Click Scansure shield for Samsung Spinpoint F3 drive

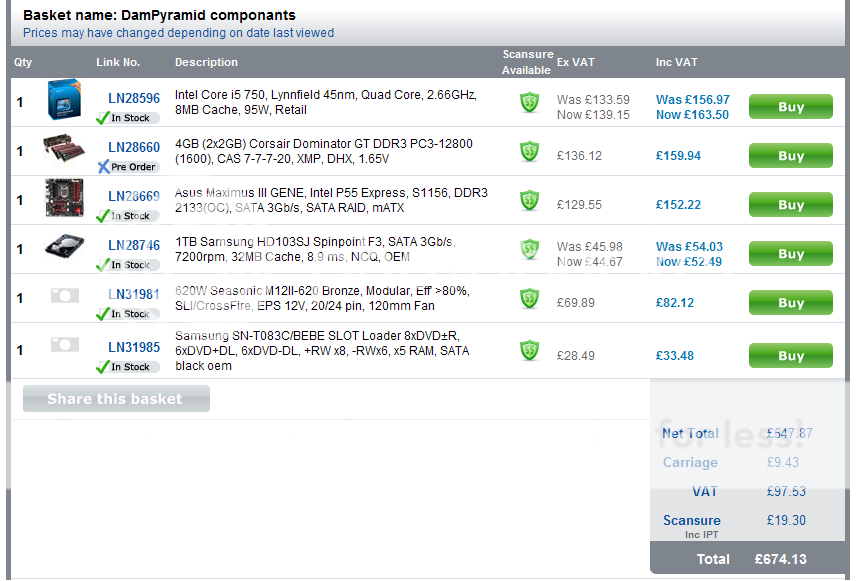529,249
